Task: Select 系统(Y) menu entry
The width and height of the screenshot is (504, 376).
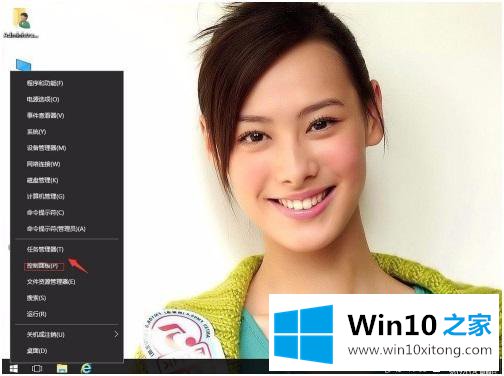Action: pyautogui.click(x=67, y=132)
